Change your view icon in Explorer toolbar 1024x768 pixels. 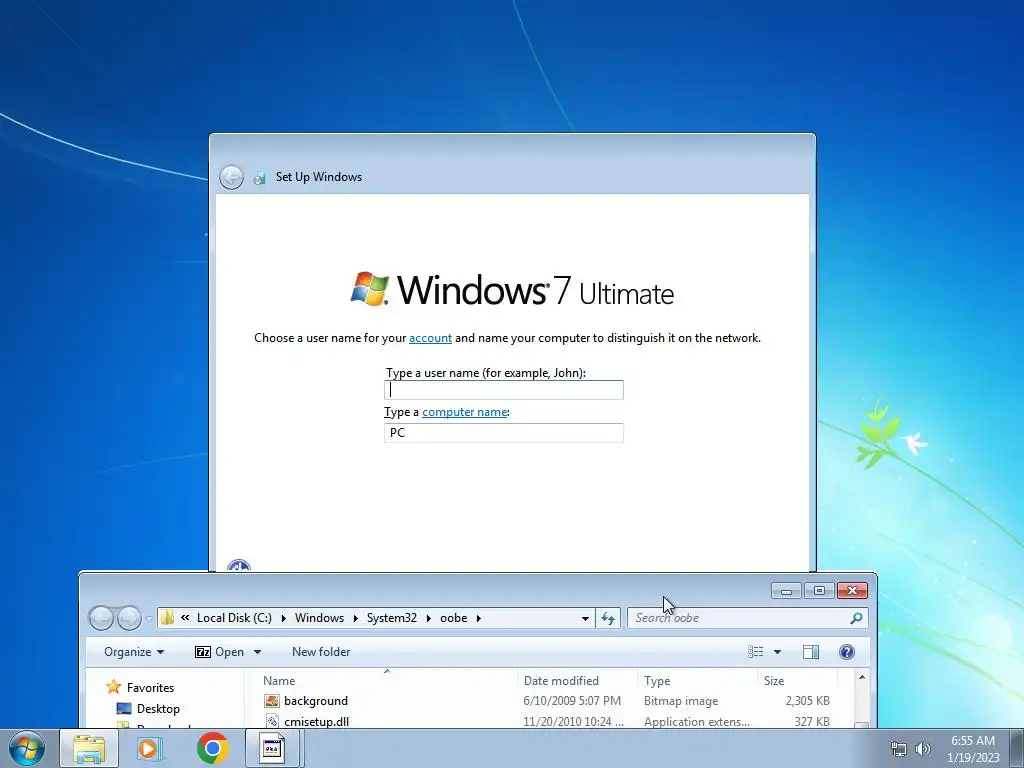(756, 652)
